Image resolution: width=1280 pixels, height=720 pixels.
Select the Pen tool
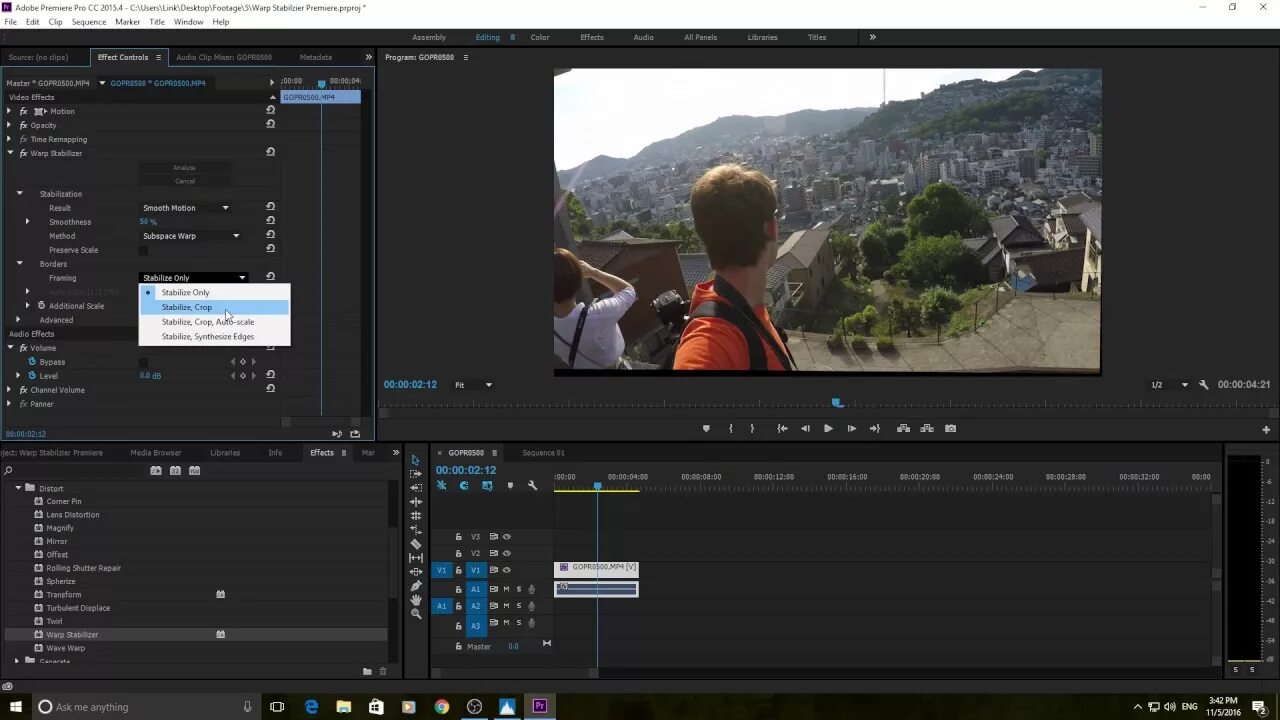point(416,586)
